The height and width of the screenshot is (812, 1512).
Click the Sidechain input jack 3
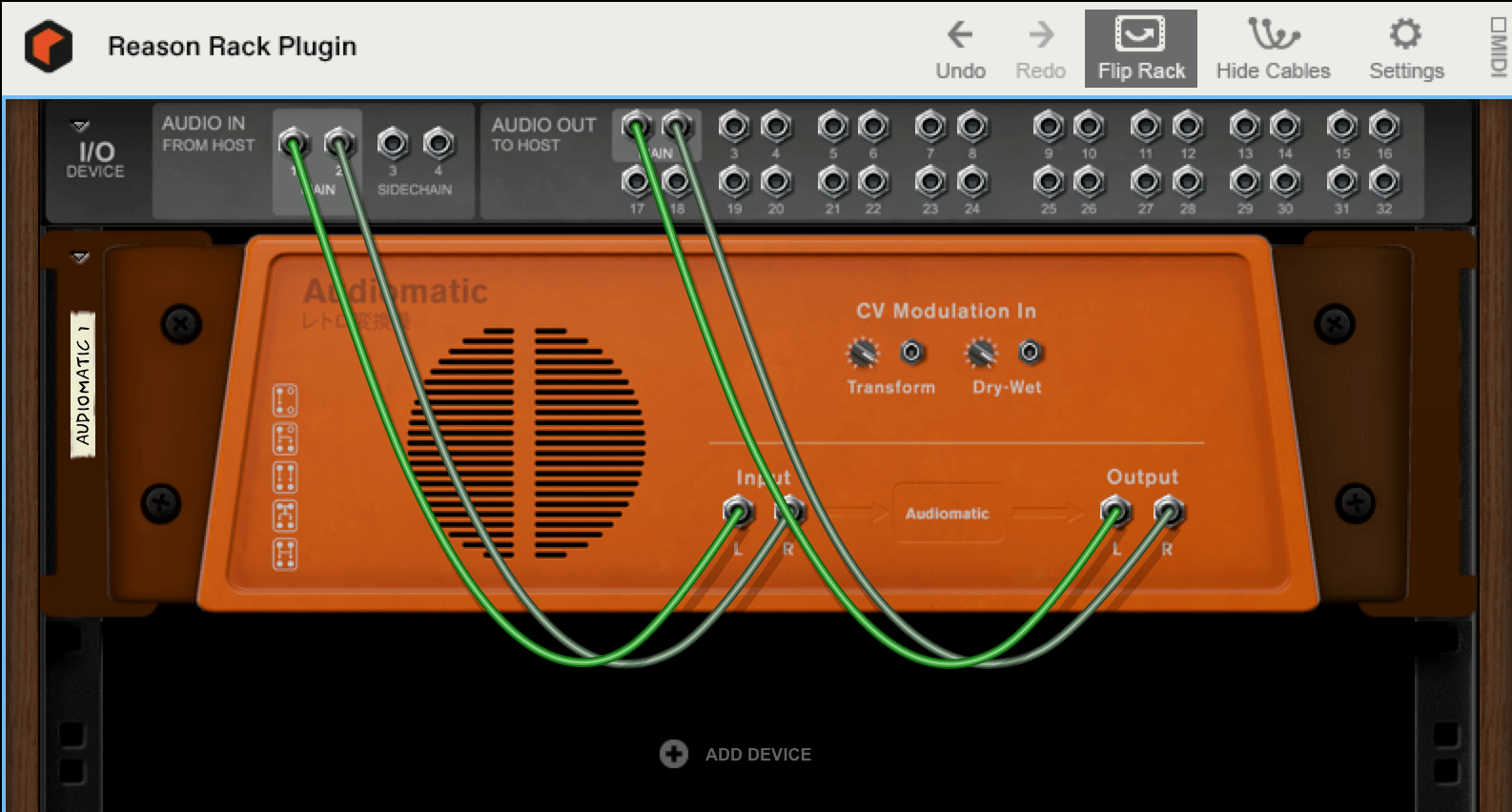[x=393, y=144]
